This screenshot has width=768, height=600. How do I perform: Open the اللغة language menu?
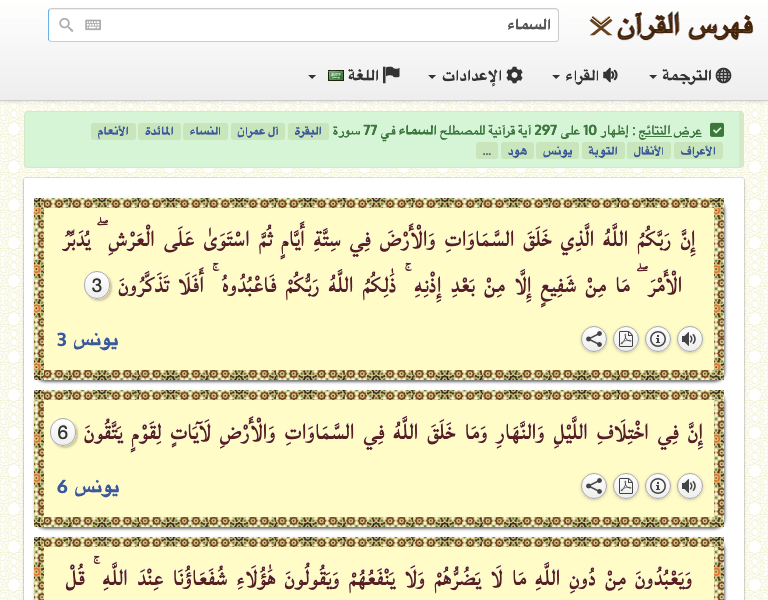tap(355, 76)
